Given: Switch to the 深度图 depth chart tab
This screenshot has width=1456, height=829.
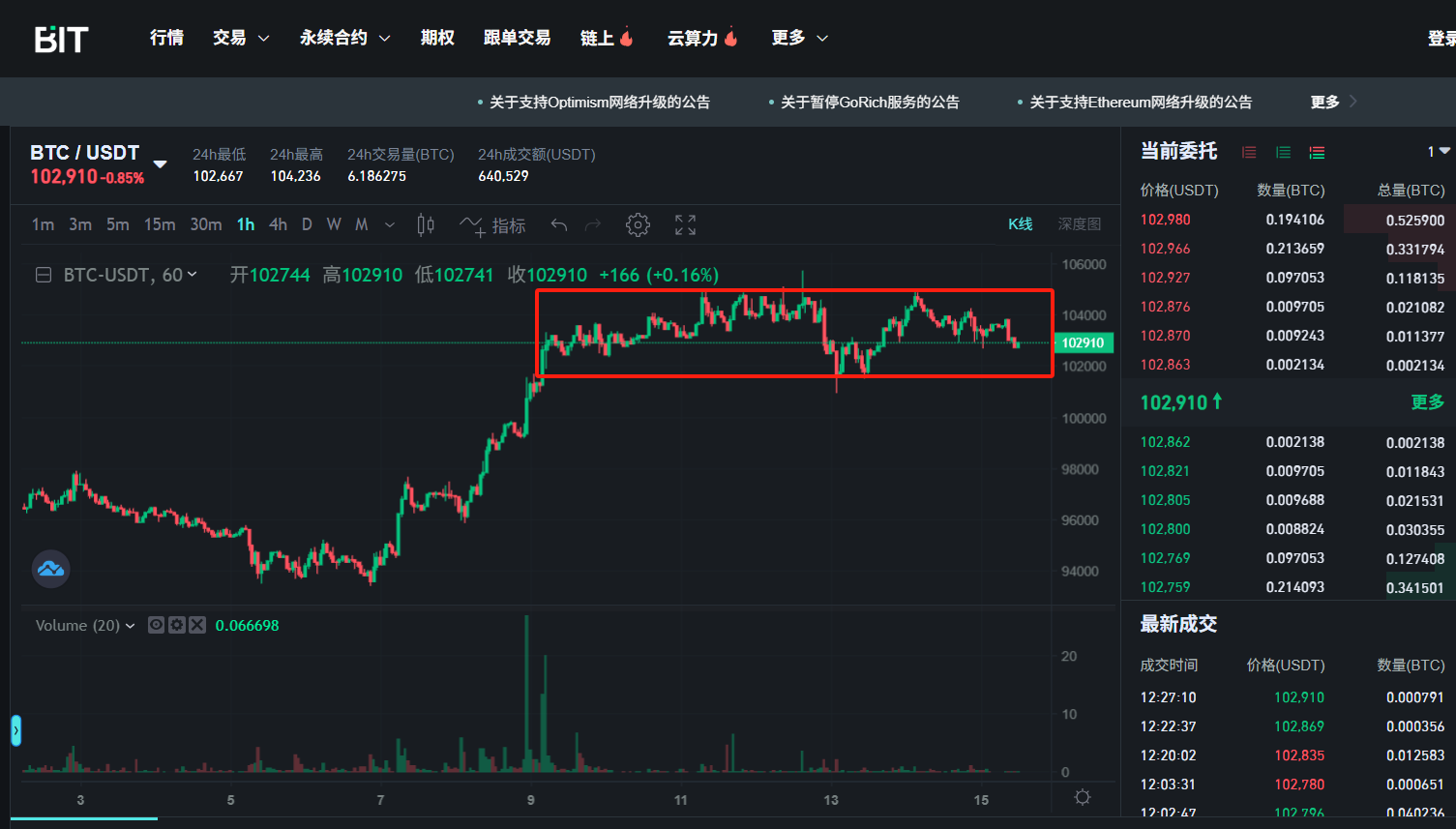Looking at the screenshot, I should 1079,224.
